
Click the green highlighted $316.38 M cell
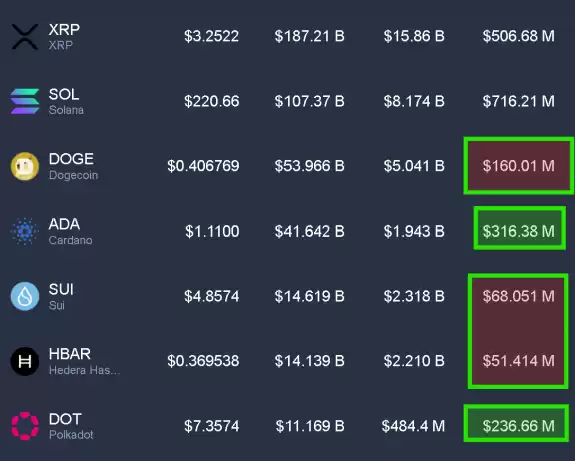(519, 228)
